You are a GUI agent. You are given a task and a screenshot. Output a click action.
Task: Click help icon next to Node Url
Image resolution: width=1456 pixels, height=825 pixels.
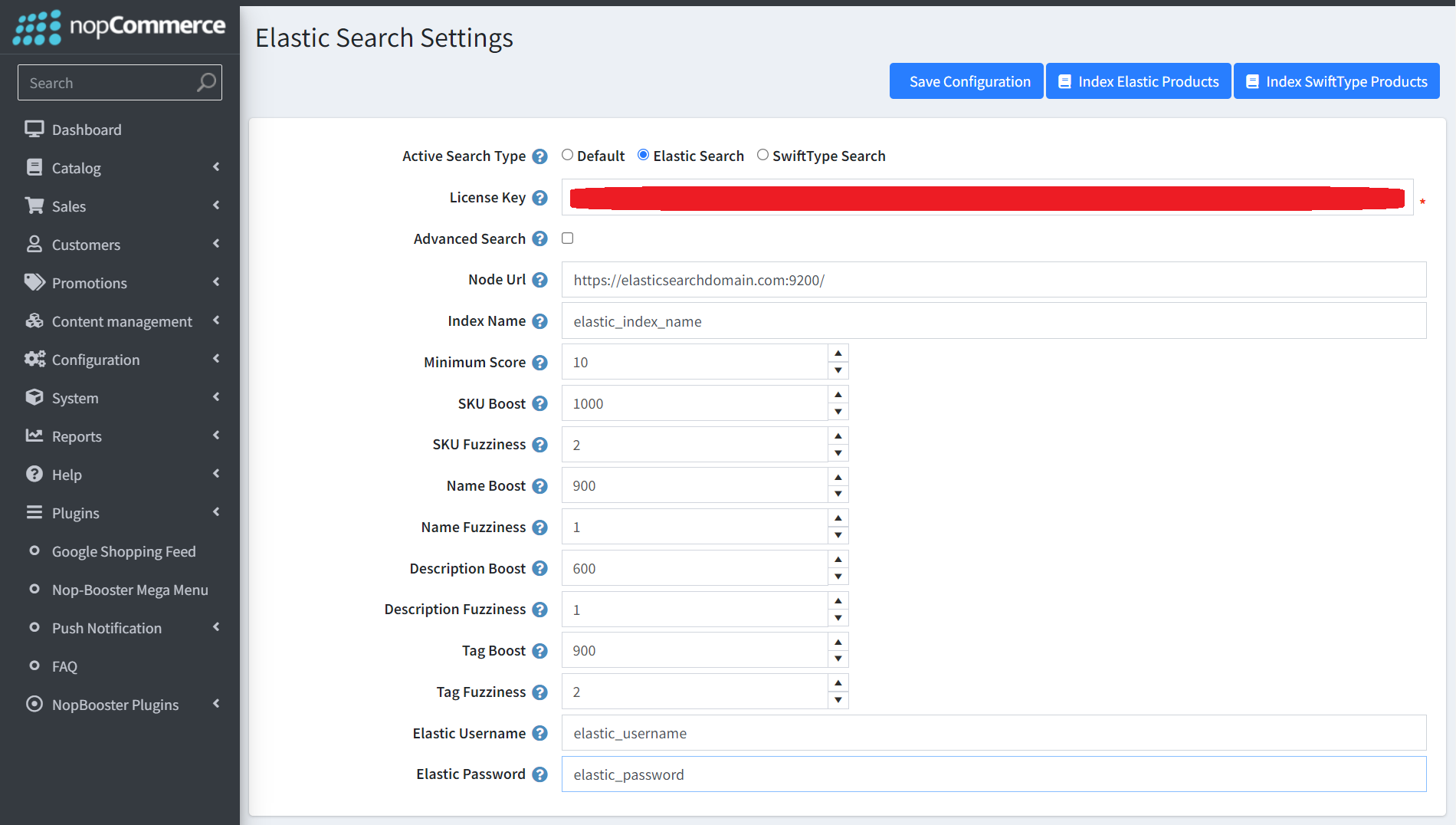coord(539,280)
